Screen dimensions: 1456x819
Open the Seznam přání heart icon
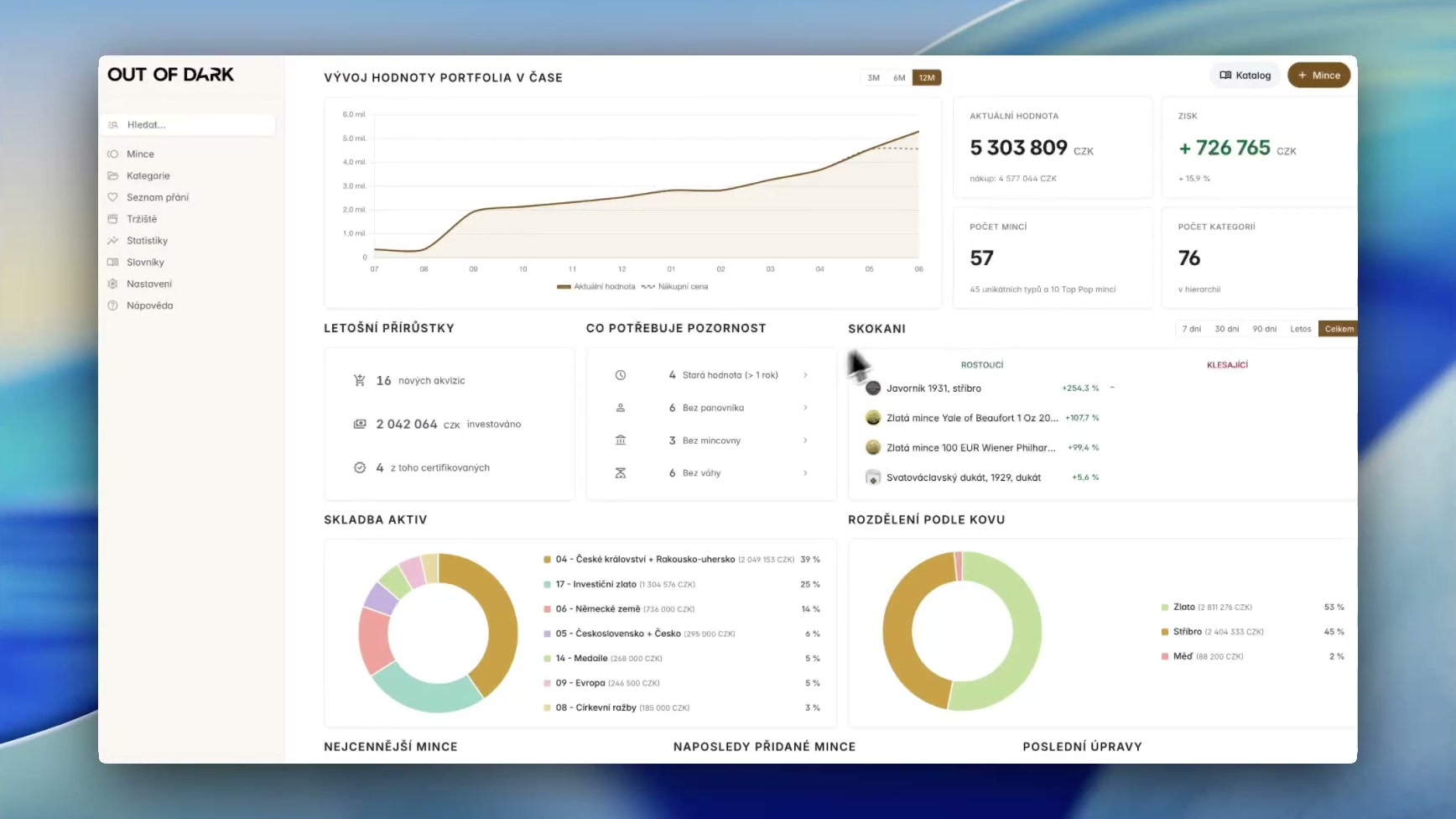[x=112, y=197]
